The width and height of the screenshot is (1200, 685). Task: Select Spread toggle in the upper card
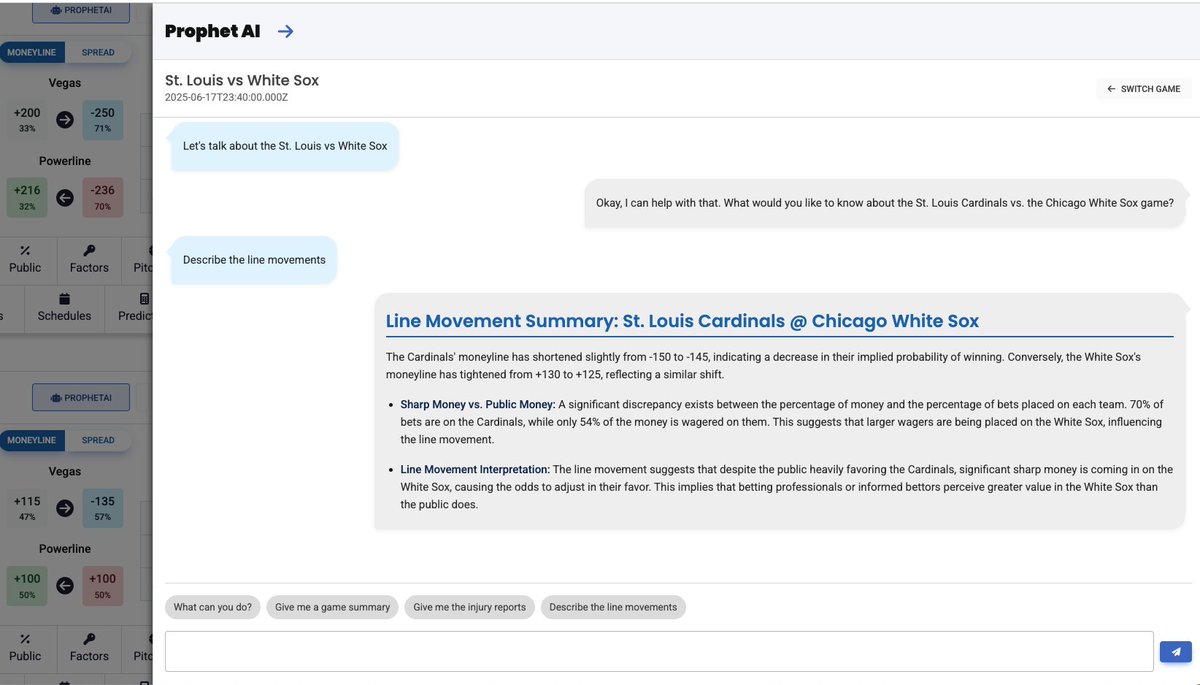98,52
